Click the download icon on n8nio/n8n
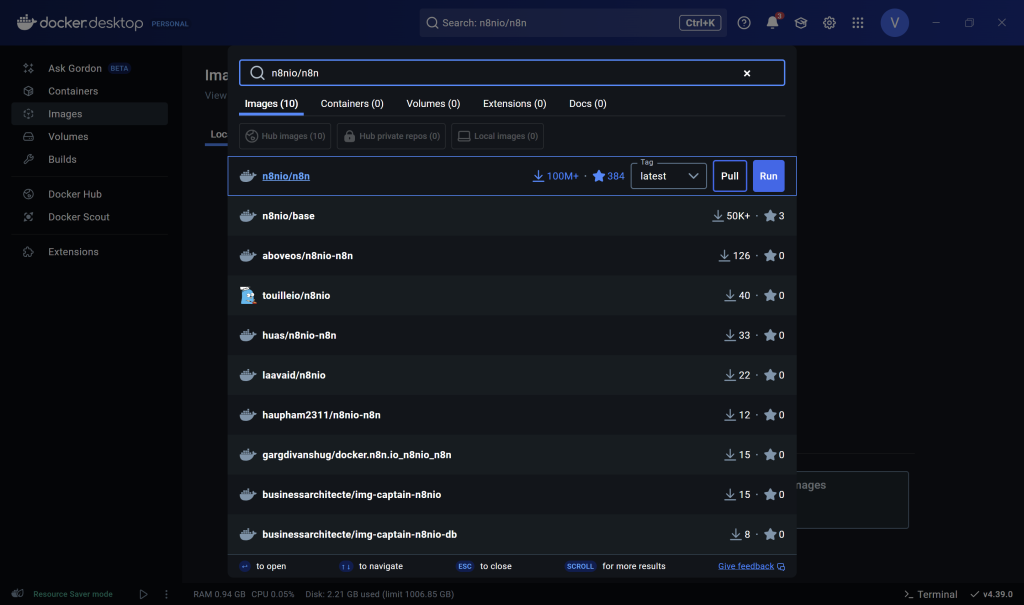The width and height of the screenshot is (1024, 605). (538, 176)
